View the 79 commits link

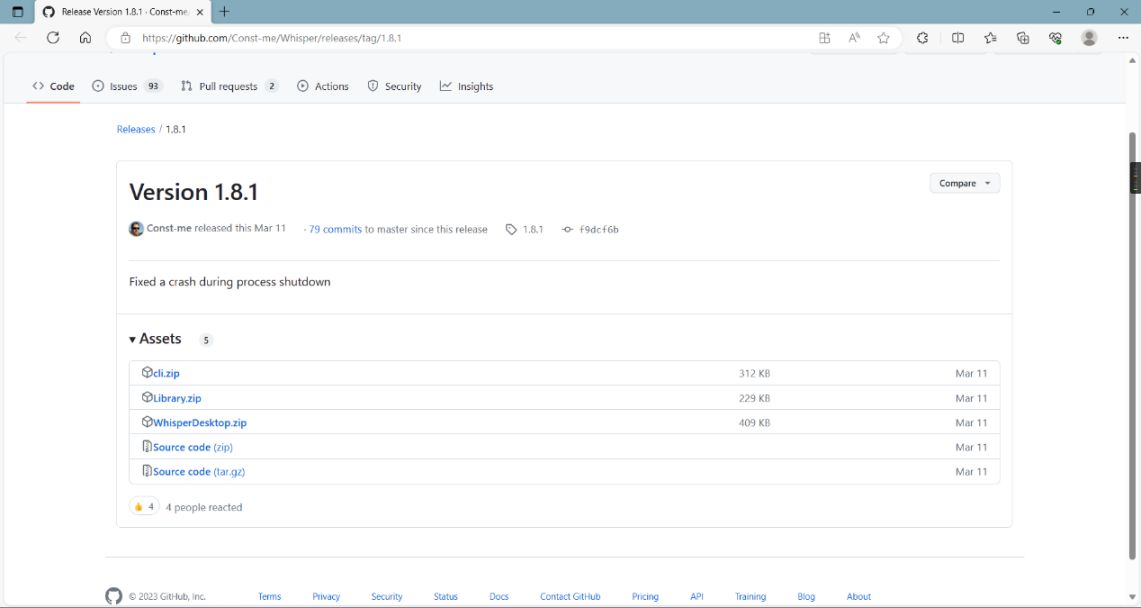pyautogui.click(x=335, y=229)
